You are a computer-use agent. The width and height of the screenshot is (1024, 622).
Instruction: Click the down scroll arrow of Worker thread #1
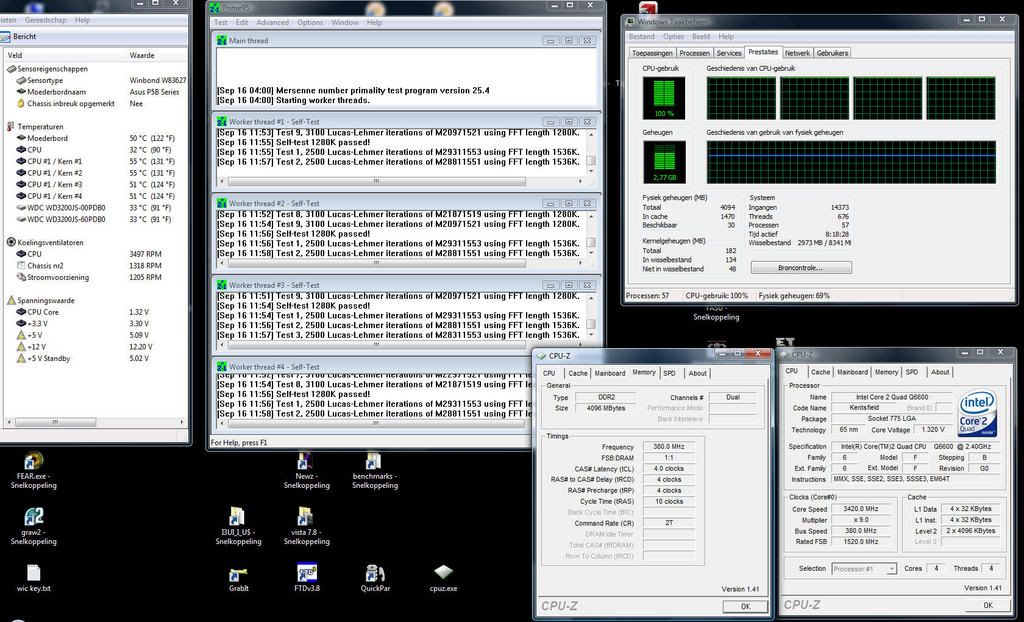(x=591, y=171)
